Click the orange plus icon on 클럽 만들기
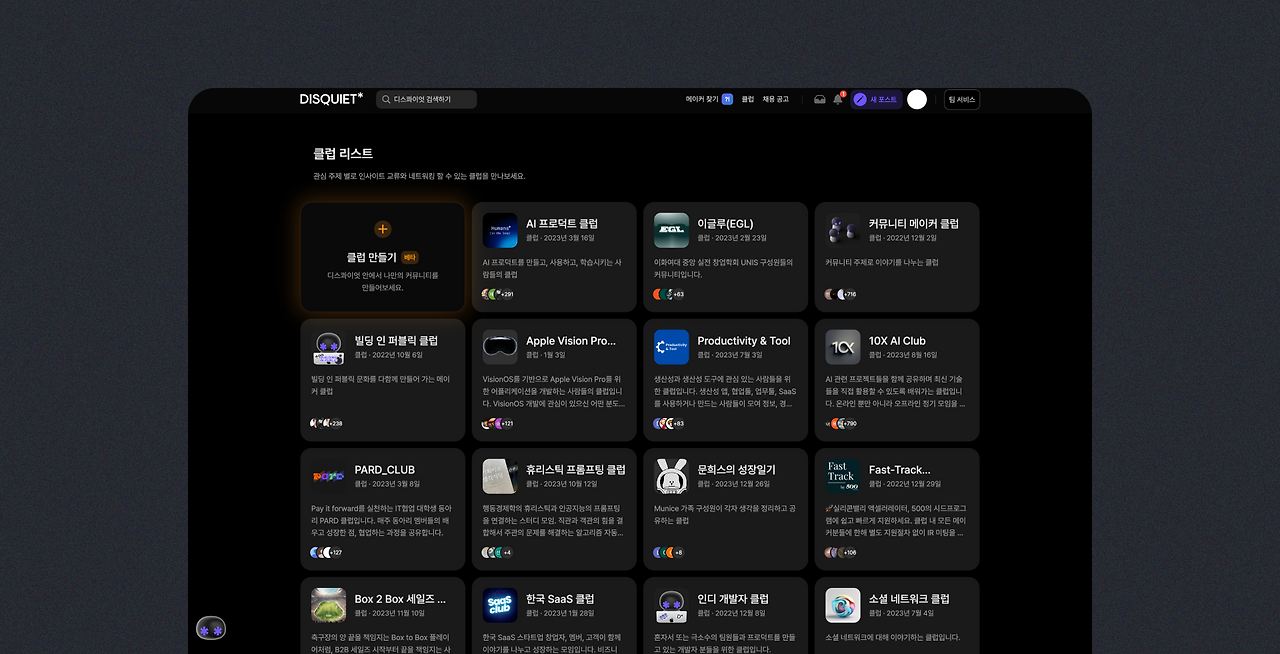This screenshot has width=1280, height=654. tap(383, 229)
